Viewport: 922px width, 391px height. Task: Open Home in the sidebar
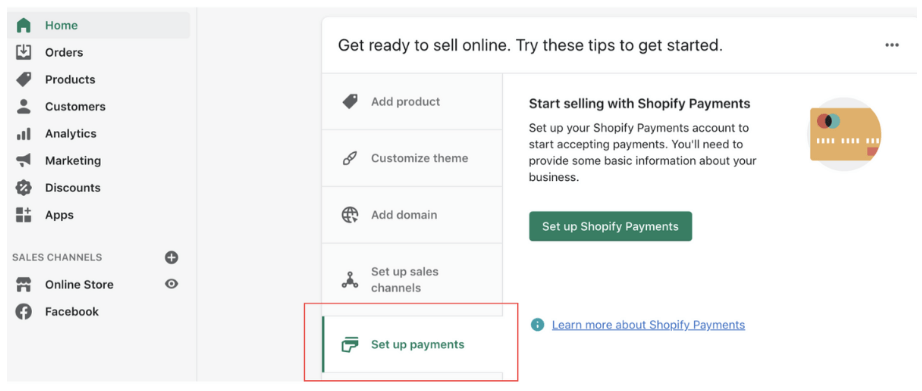point(98,25)
